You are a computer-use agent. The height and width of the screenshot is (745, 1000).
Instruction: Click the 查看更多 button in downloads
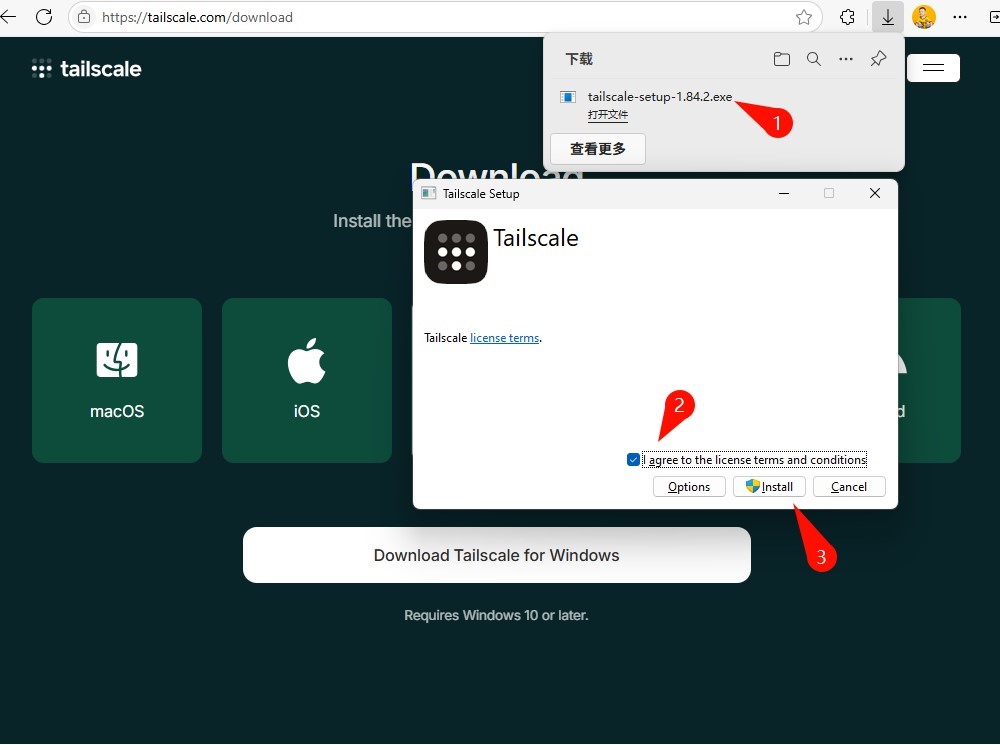coord(598,149)
